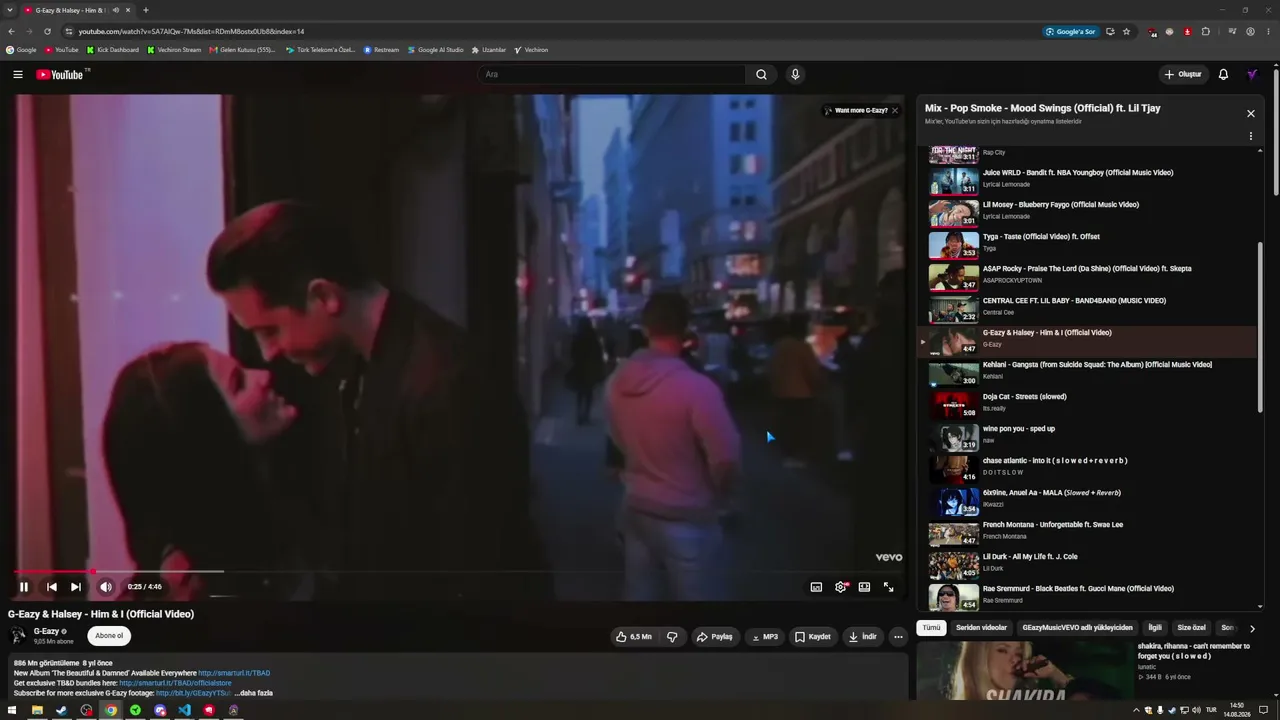Skip to the next video
1280x720 pixels.
pos(76,587)
